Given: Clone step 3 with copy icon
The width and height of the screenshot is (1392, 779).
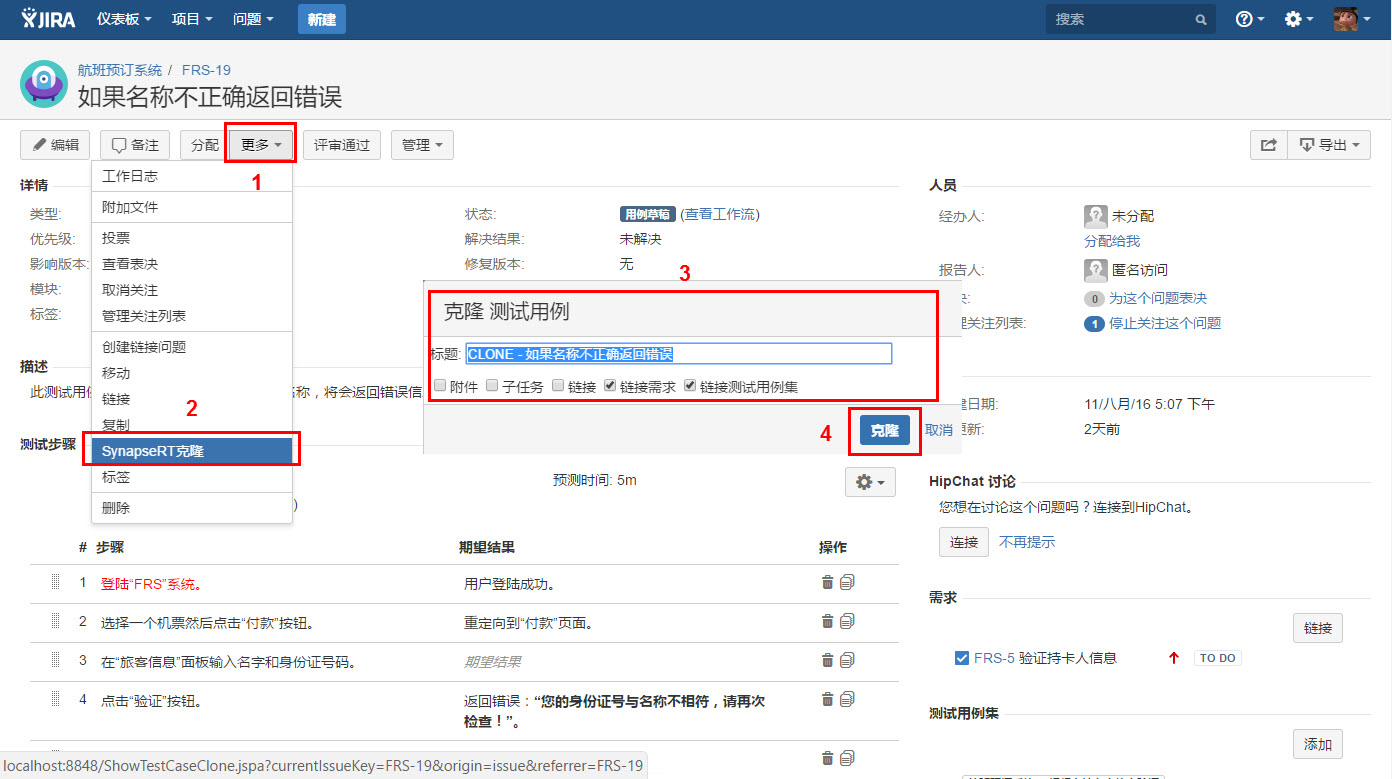Looking at the screenshot, I should 847,660.
